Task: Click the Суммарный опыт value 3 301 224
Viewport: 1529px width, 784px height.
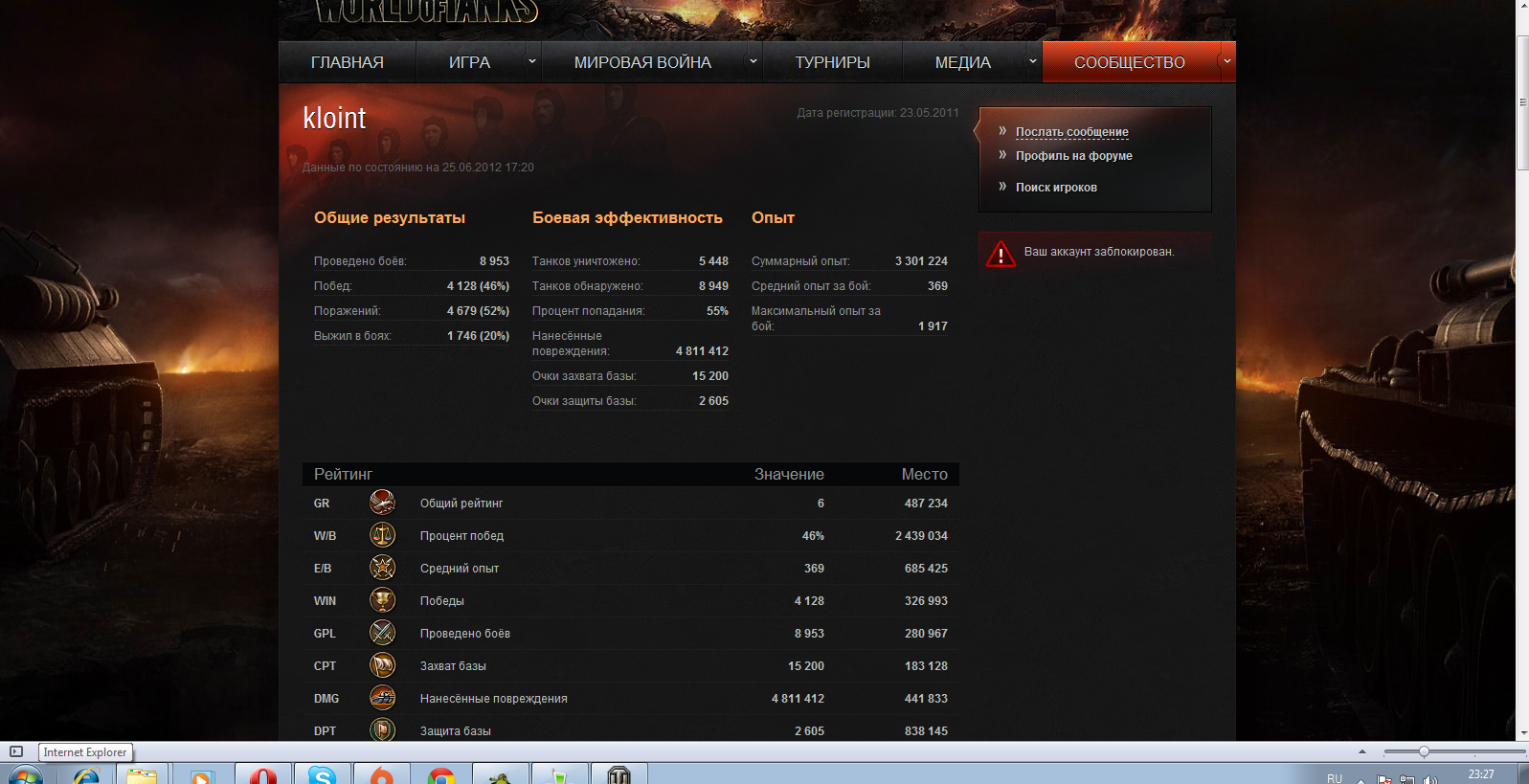Action: point(921,261)
